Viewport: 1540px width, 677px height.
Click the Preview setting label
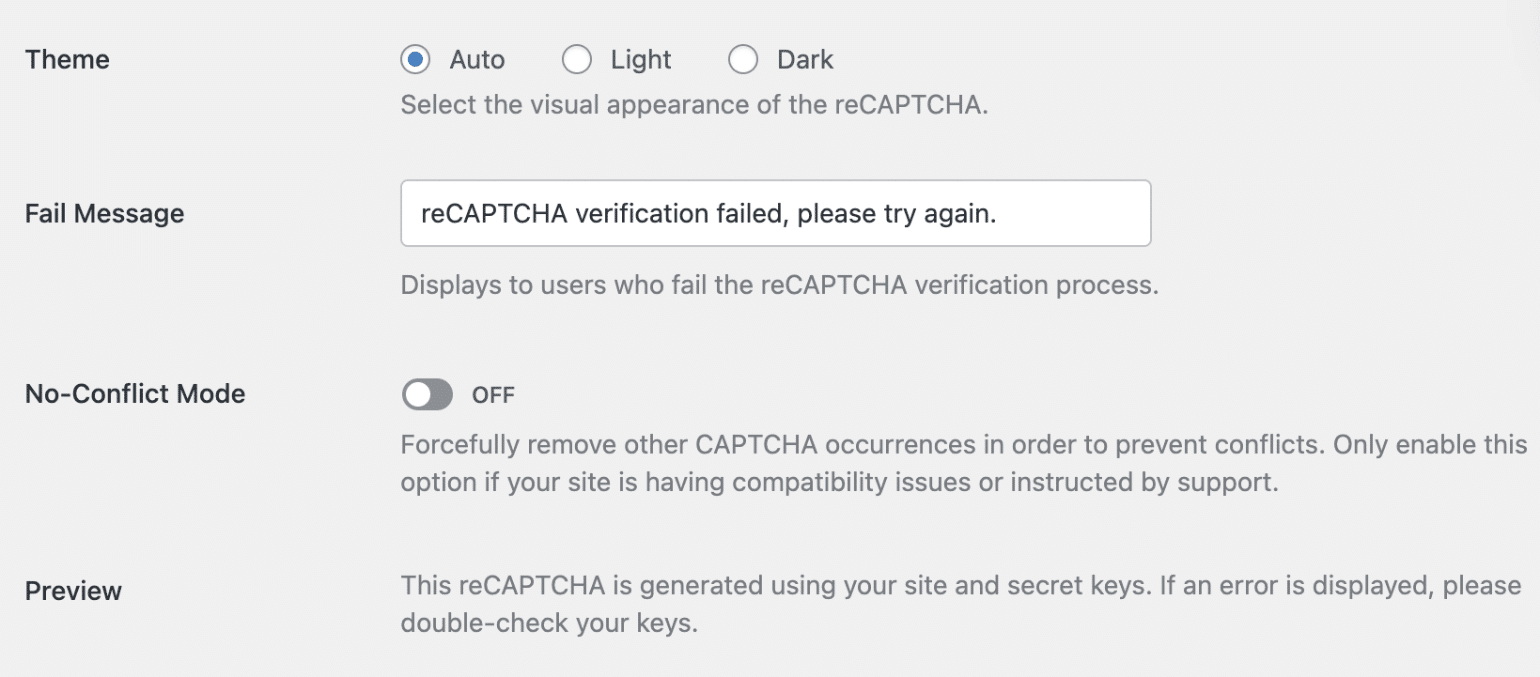click(x=73, y=591)
